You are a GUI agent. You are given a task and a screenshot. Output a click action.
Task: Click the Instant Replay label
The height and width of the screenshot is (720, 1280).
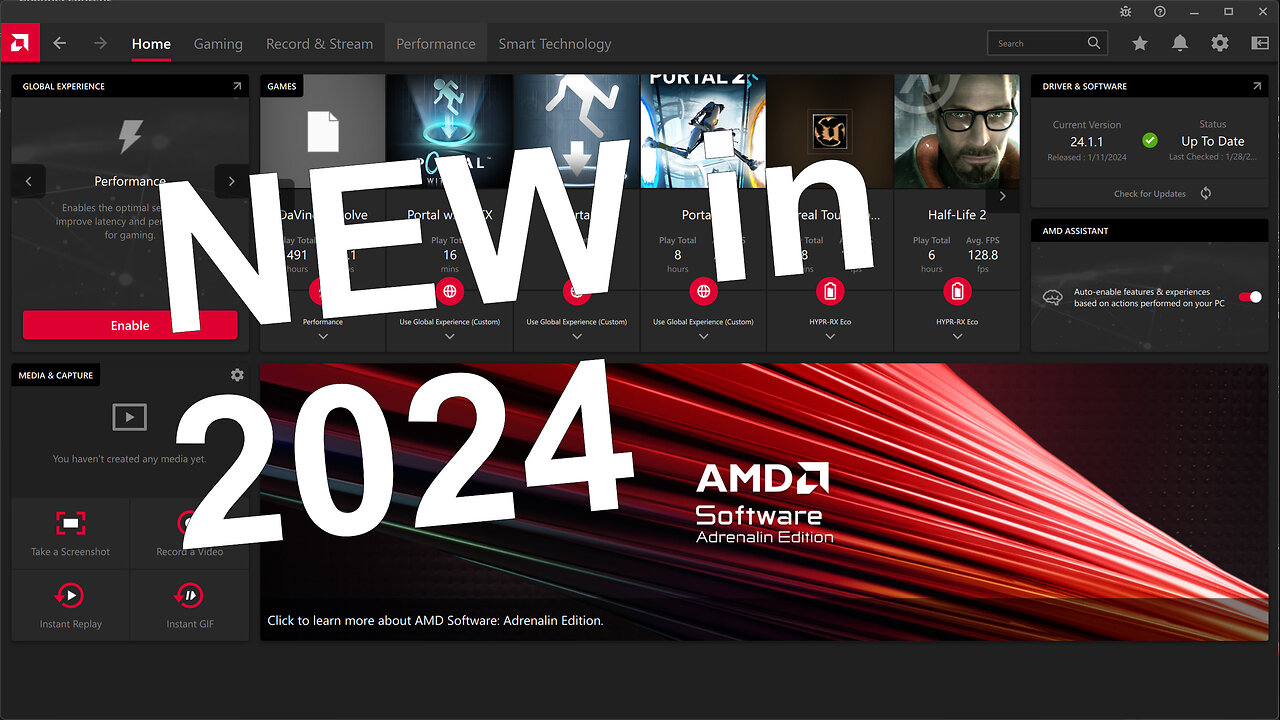[x=70, y=624]
